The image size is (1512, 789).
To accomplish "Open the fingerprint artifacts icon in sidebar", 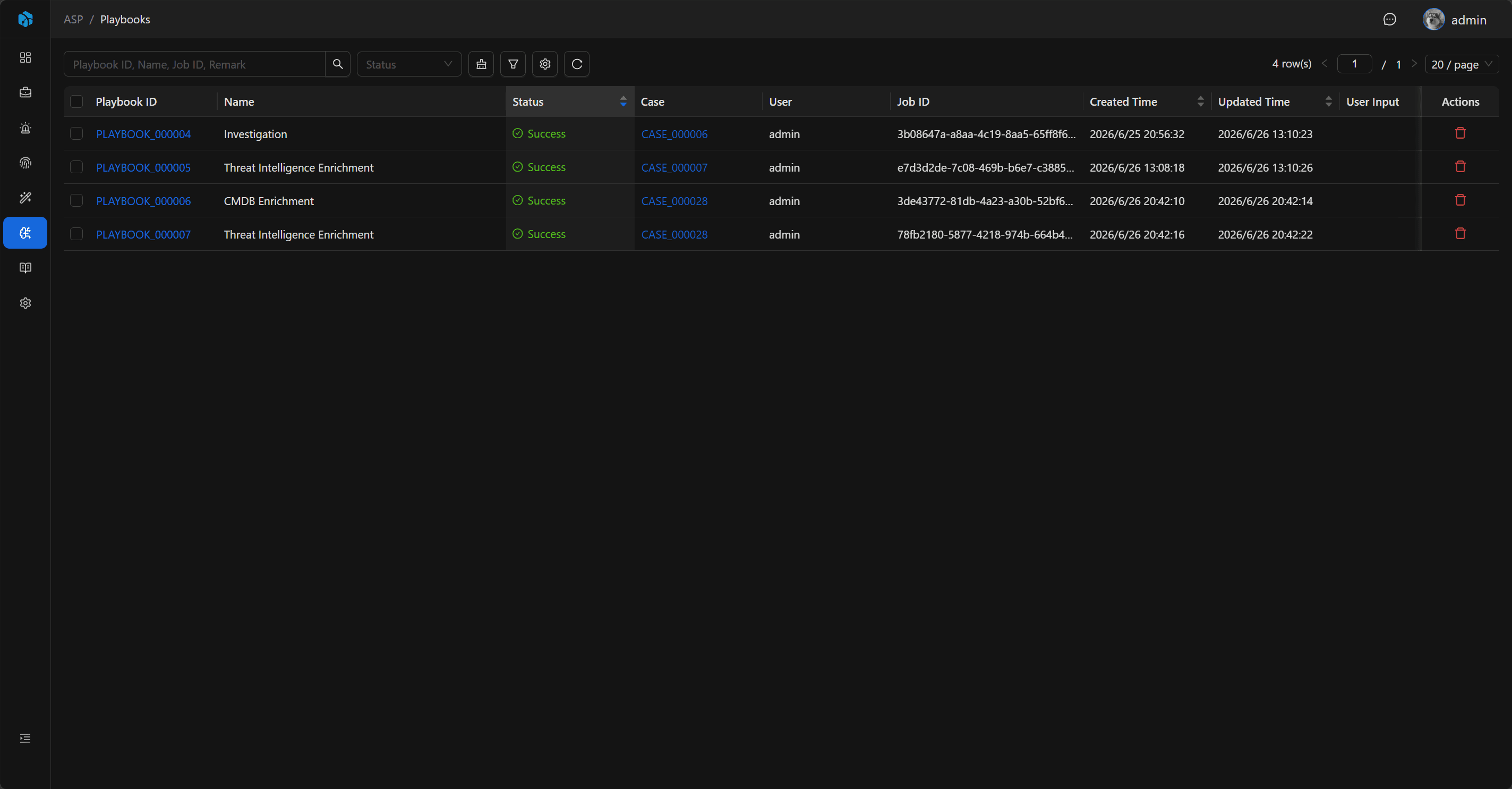I will [25, 163].
